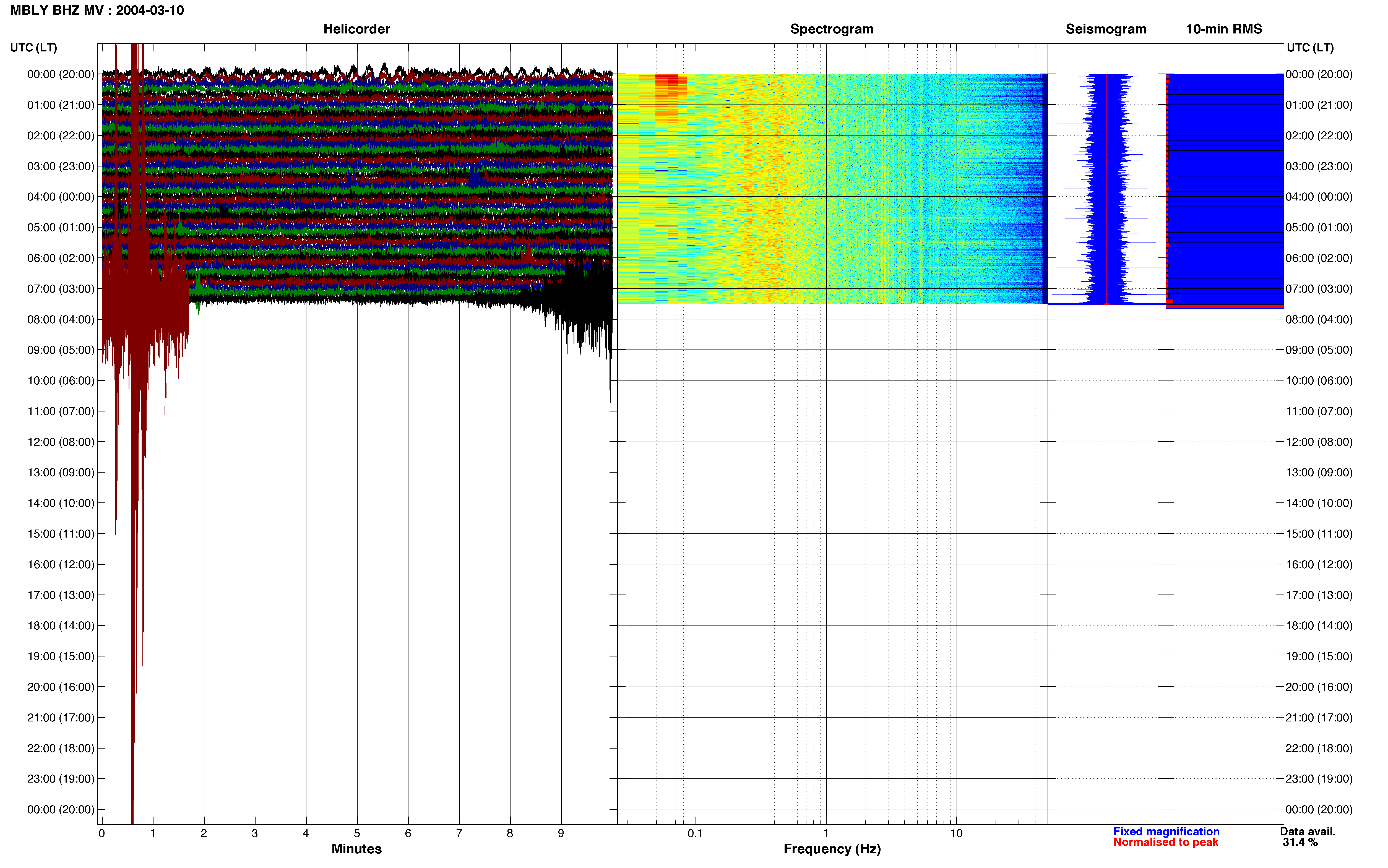Click tick "6" on the Minutes axis
Screen dimensions: 1388x868
(408, 833)
